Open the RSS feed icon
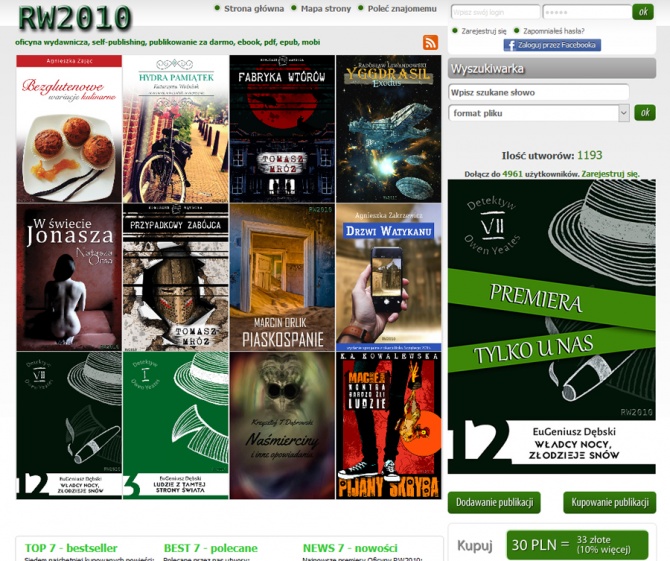Screen dimensions: 670x561 click(430, 42)
